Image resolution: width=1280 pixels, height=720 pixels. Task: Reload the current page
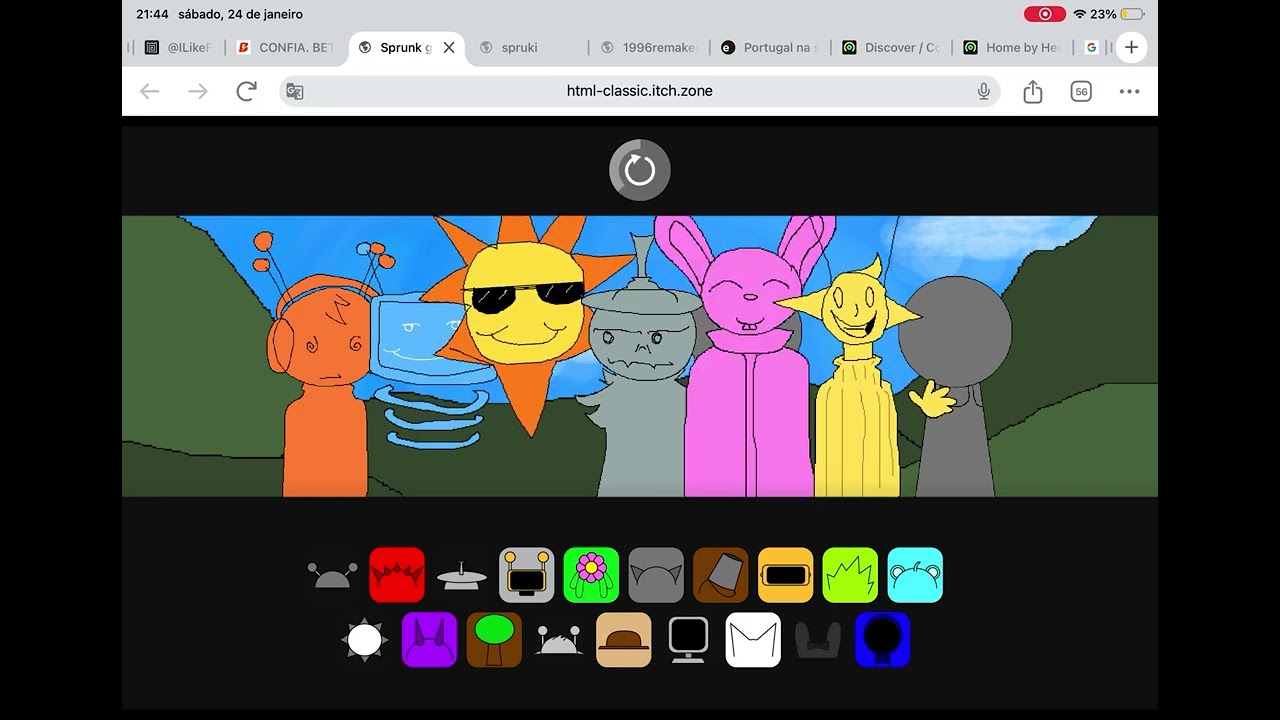(x=246, y=91)
